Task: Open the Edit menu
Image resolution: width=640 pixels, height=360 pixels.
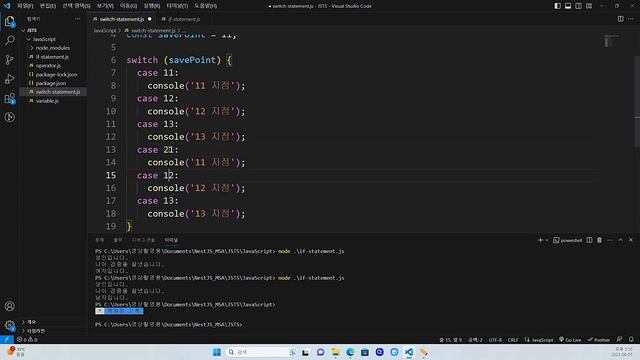Action: [x=48, y=6]
